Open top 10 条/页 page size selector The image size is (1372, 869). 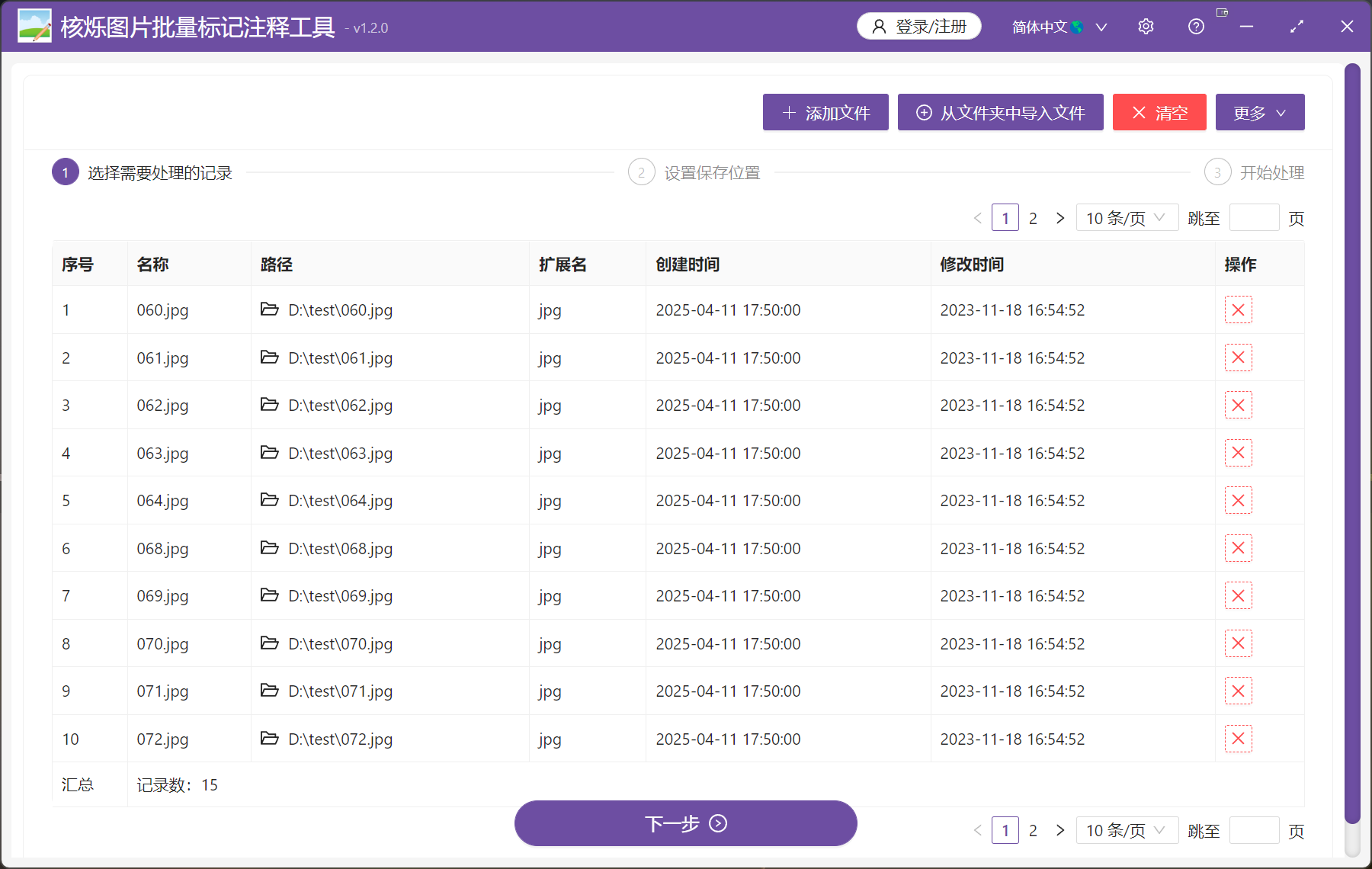click(1127, 218)
